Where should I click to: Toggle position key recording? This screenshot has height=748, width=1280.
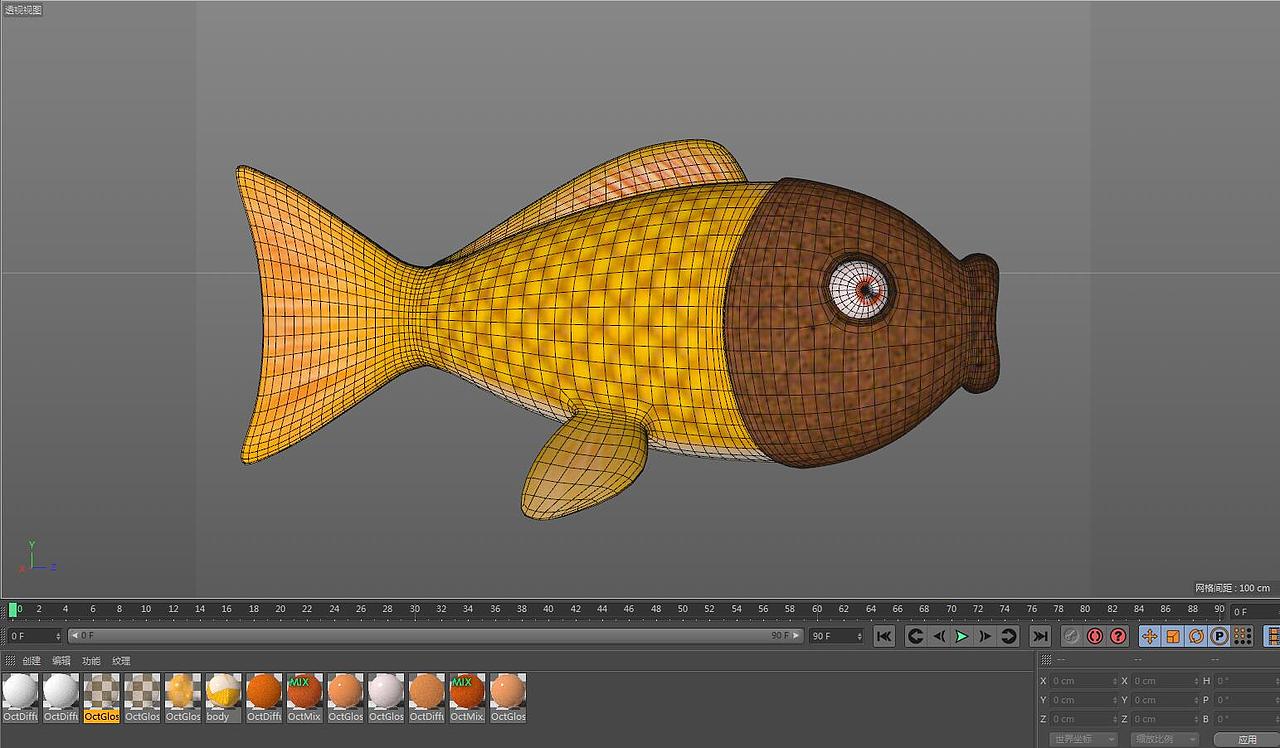click(x=1150, y=636)
